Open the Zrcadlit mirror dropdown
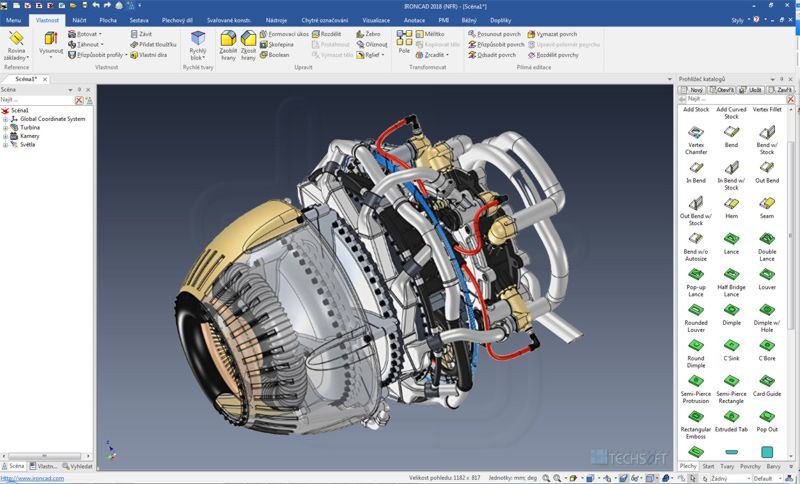Image resolution: width=800 pixels, height=484 pixels. (447, 55)
